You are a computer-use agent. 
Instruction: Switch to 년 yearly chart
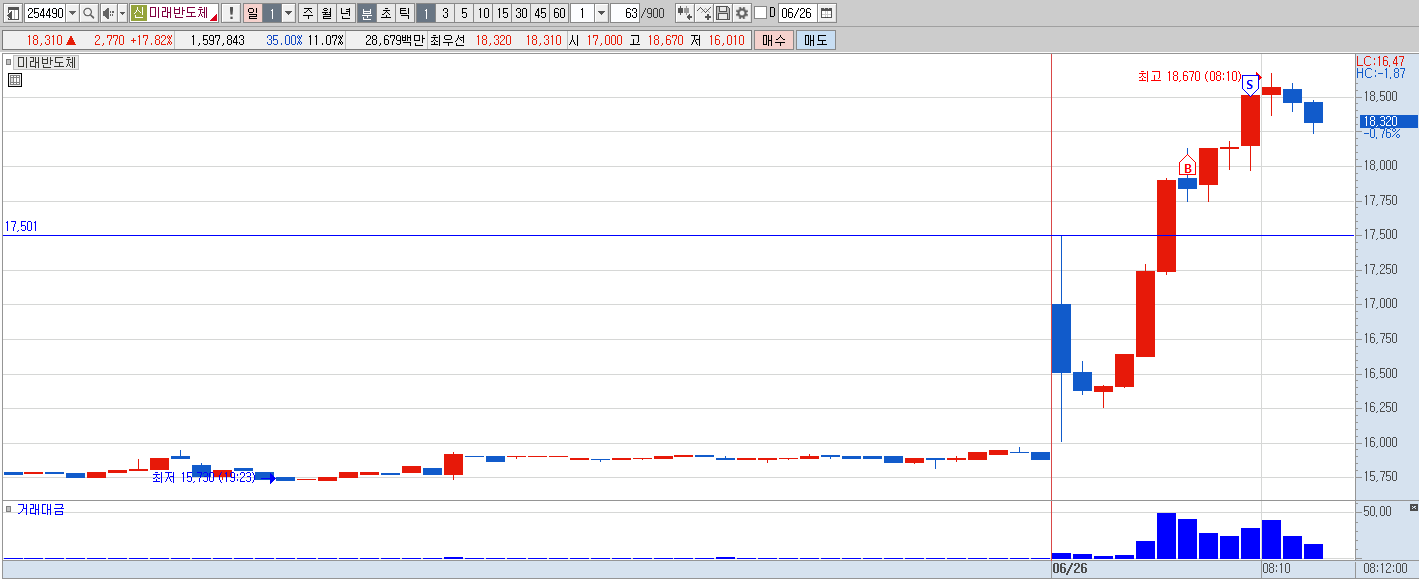345,13
